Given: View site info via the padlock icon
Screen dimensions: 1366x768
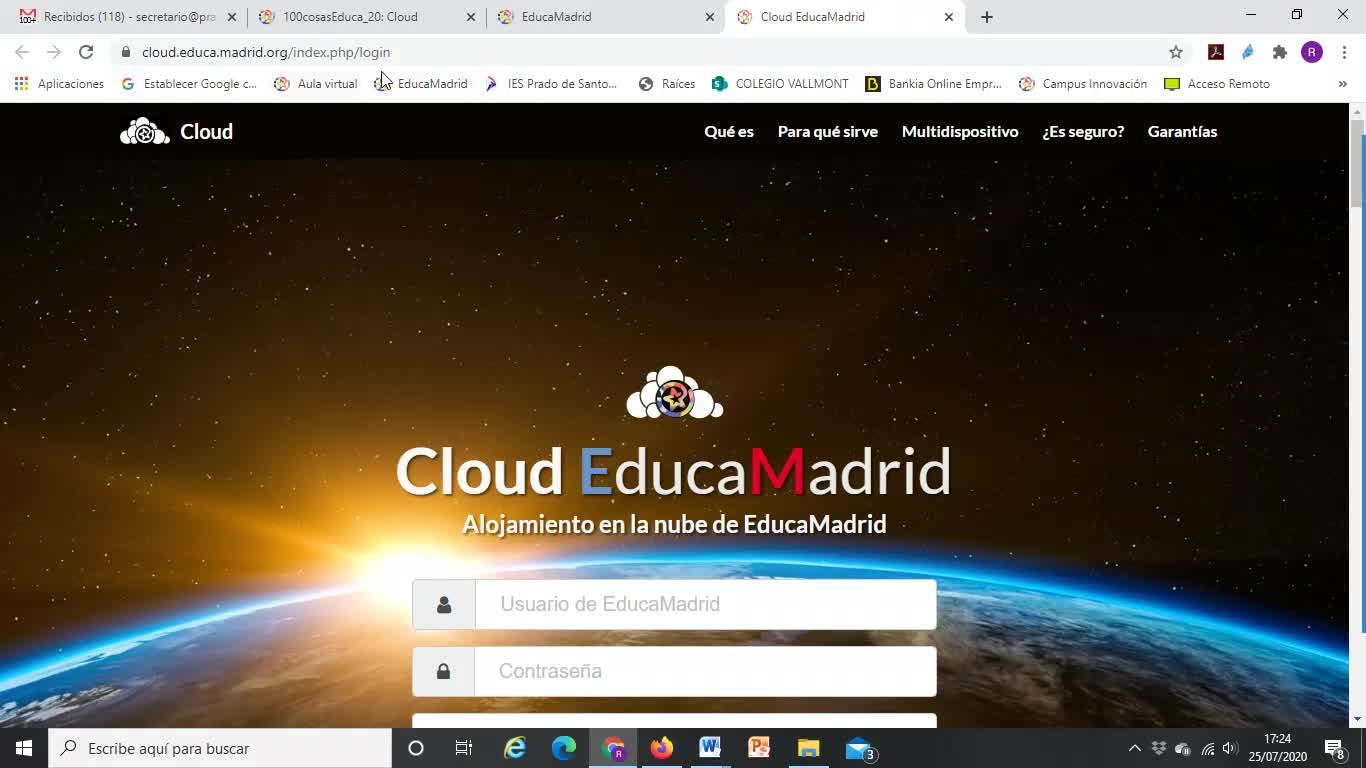Looking at the screenshot, I should click(125, 52).
